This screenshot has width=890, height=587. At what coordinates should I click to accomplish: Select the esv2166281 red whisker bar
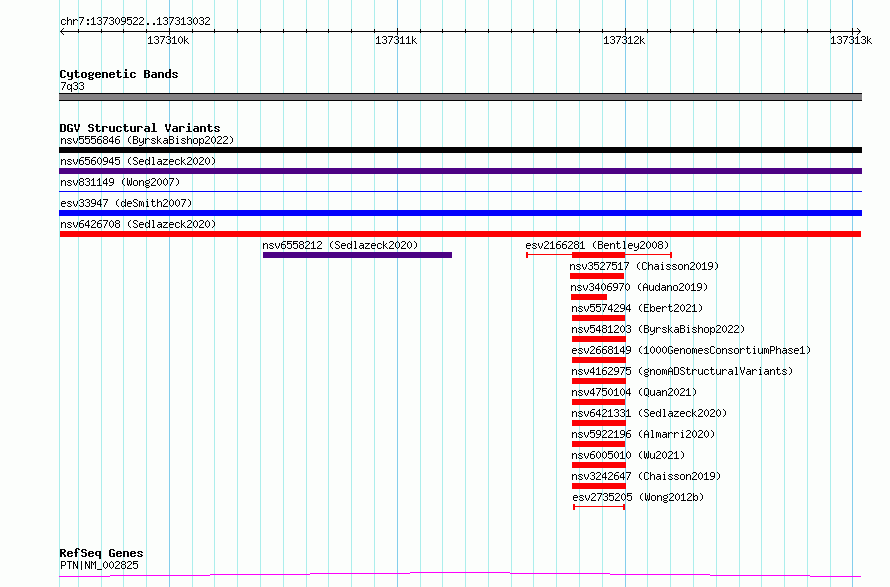[599, 255]
